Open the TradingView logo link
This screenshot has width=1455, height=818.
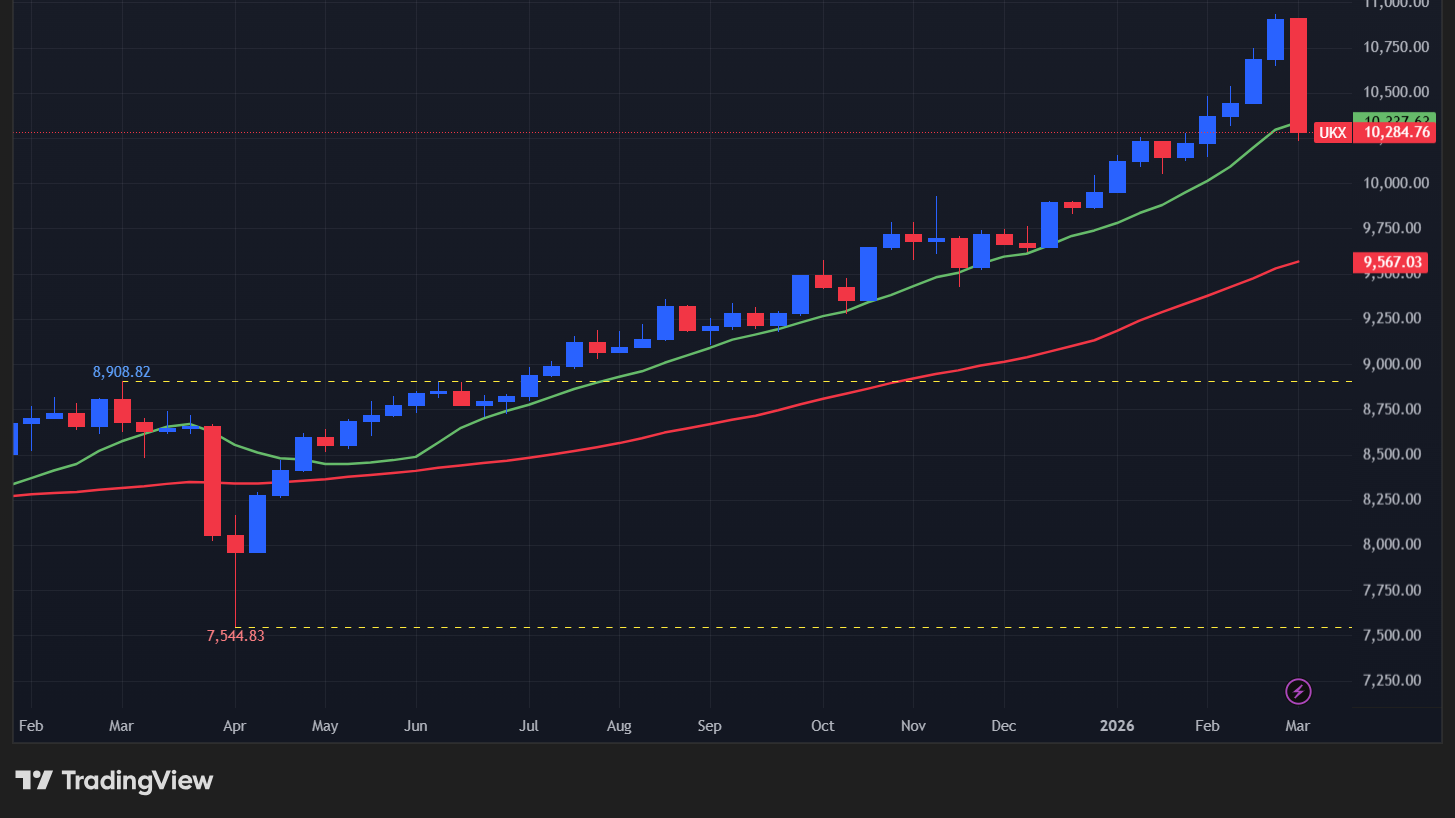click(113, 780)
